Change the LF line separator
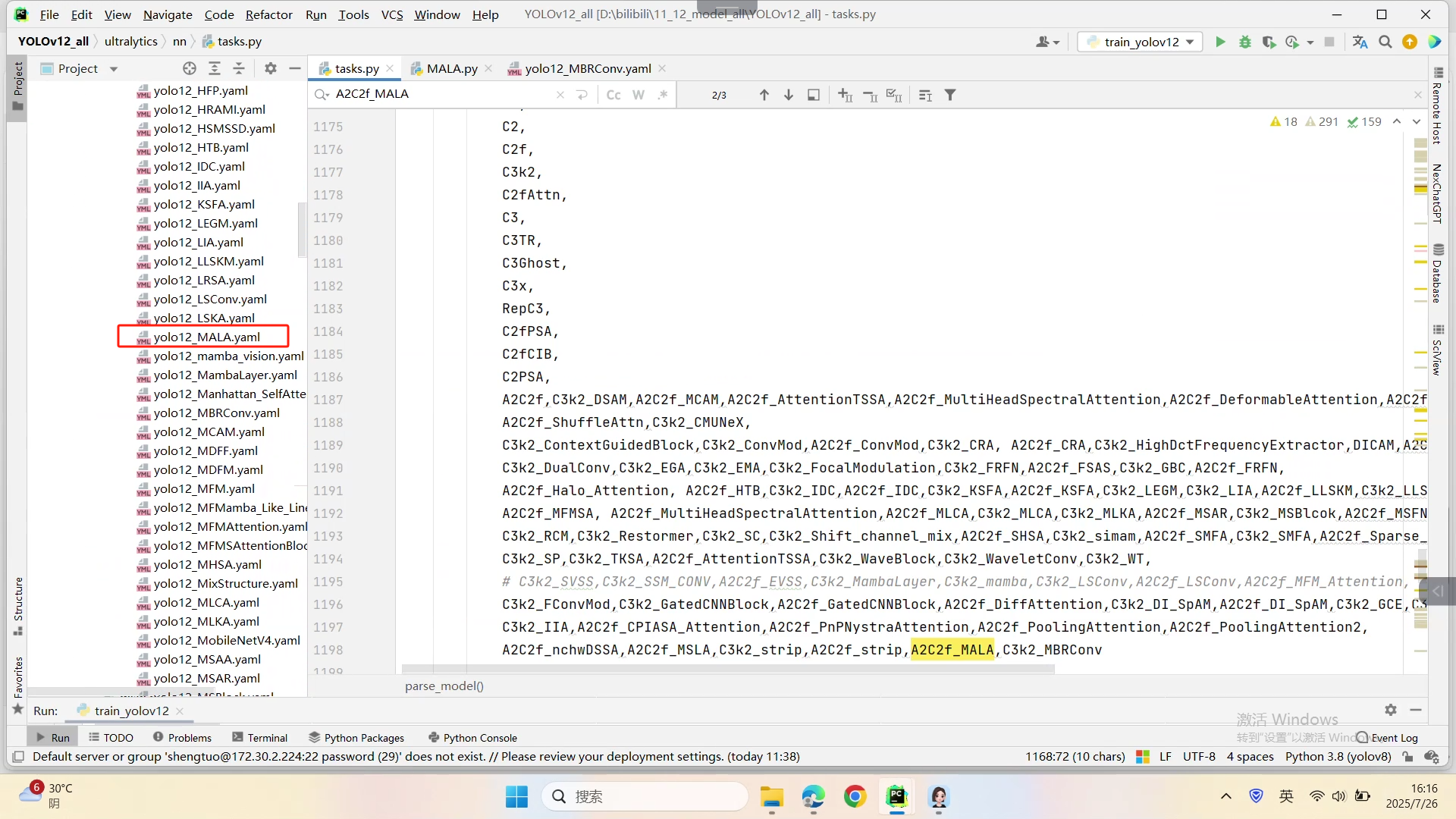Image resolution: width=1456 pixels, height=819 pixels. pos(1166,756)
